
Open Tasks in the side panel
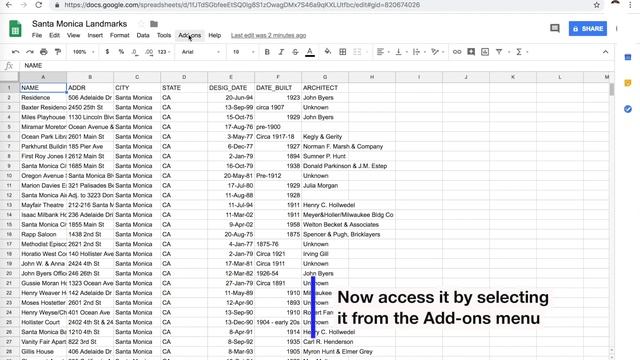click(628, 109)
